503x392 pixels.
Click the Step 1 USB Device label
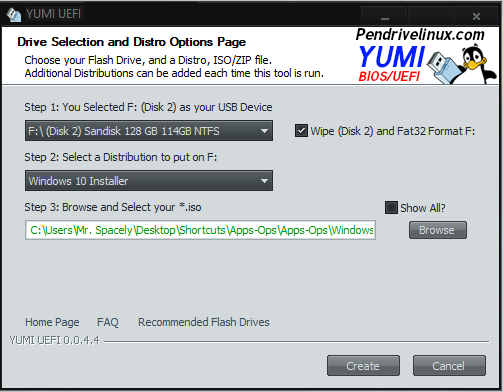point(148,107)
